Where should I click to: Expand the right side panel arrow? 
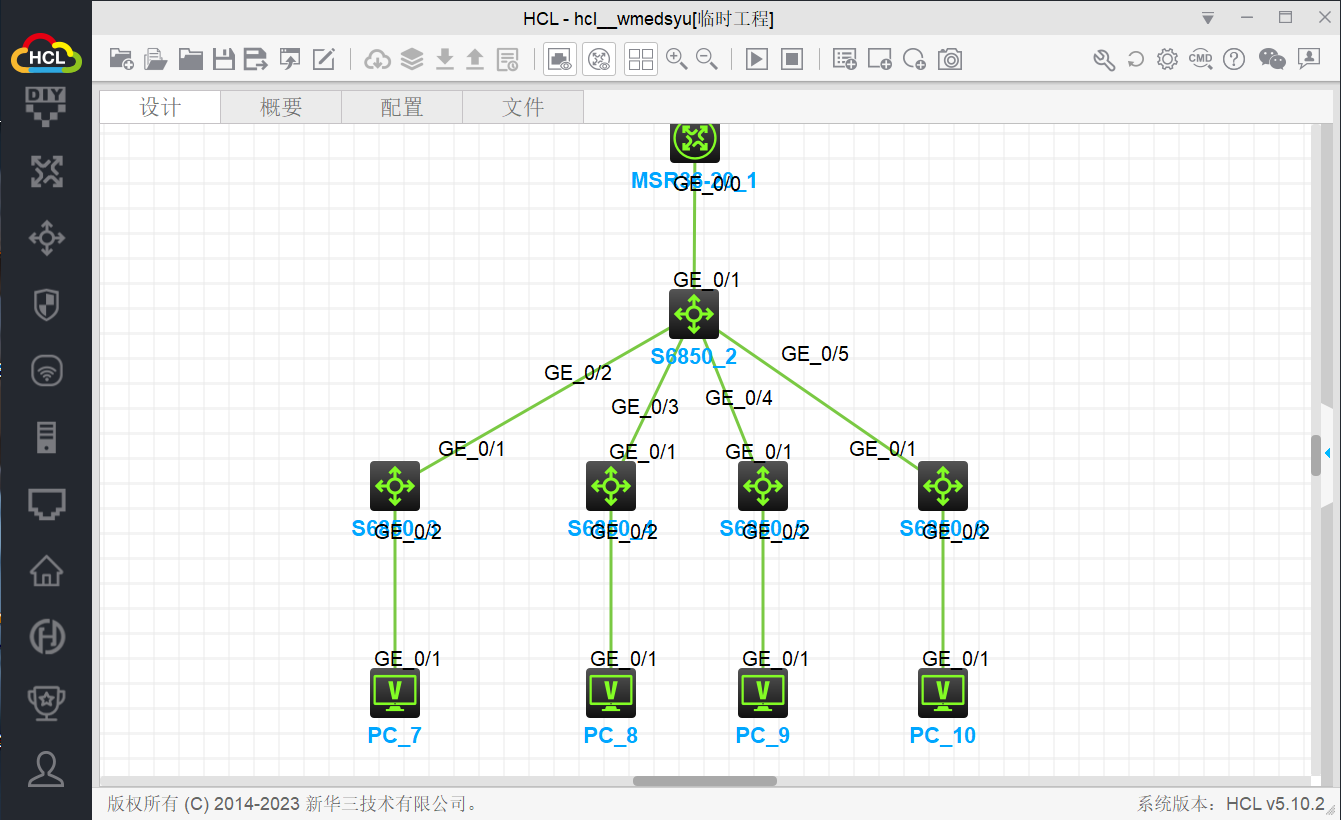pyautogui.click(x=1327, y=453)
